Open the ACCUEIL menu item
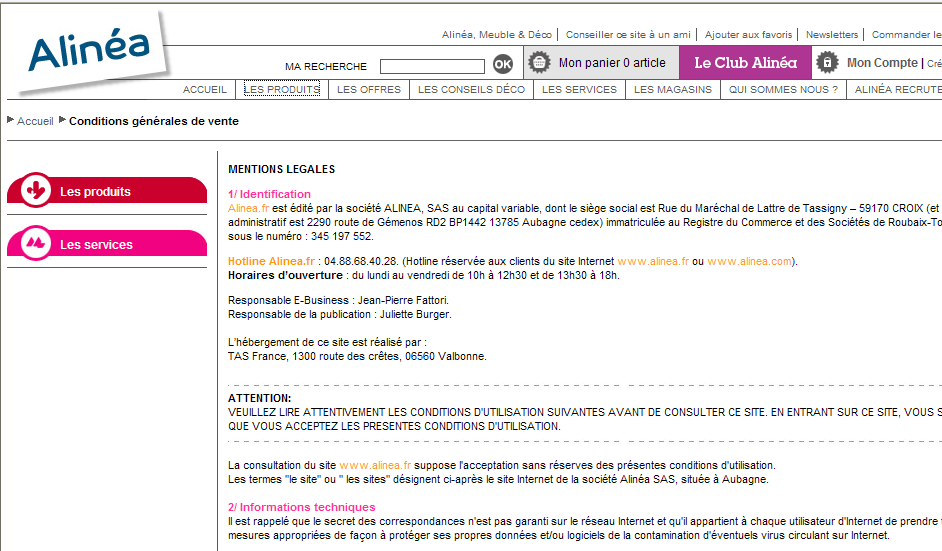Viewport: 942px width, 551px height. pyautogui.click(x=205, y=90)
